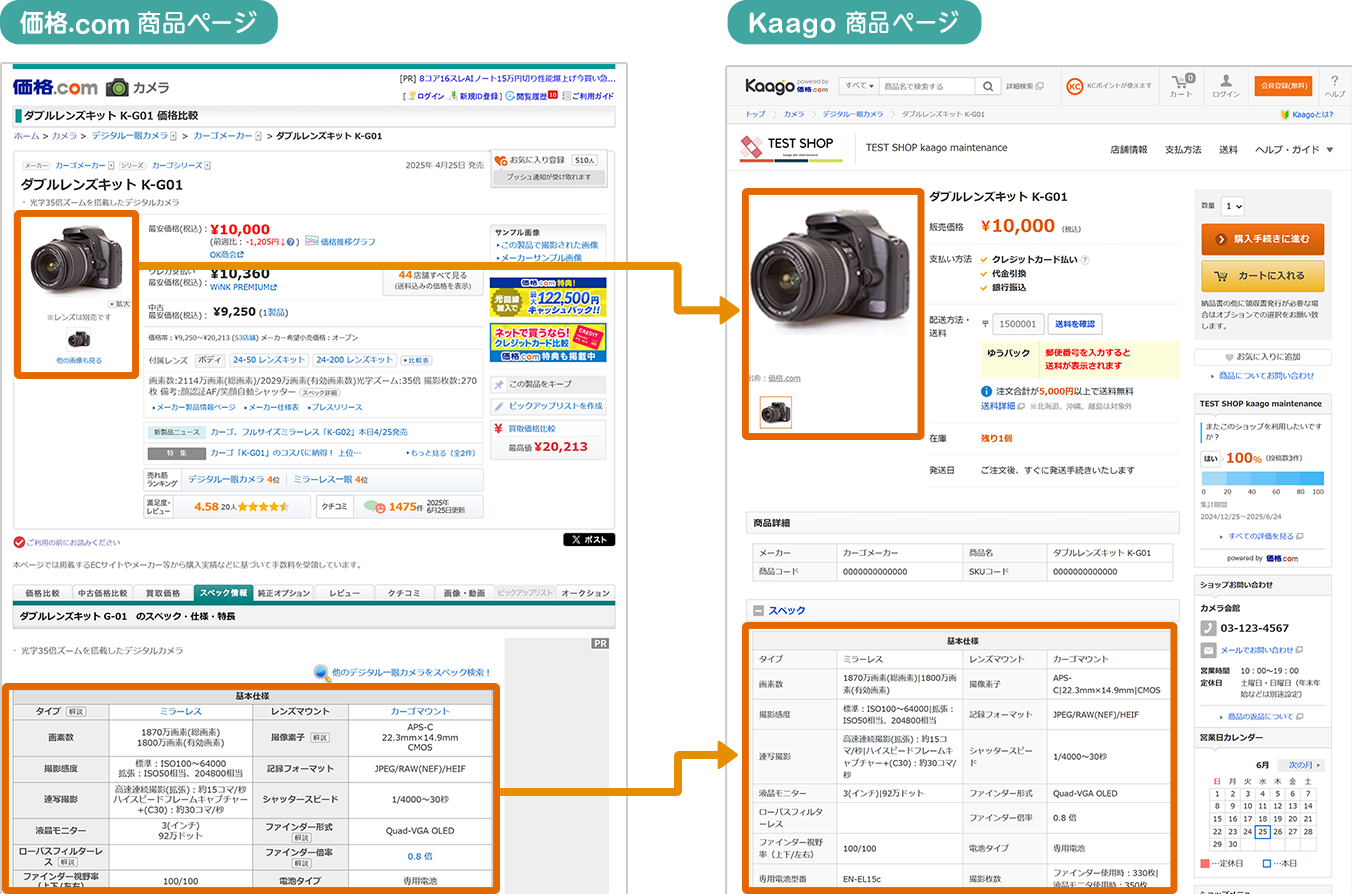Click the help icon next to クレジットカード払い
The height and width of the screenshot is (894, 1352).
(x=1084, y=259)
